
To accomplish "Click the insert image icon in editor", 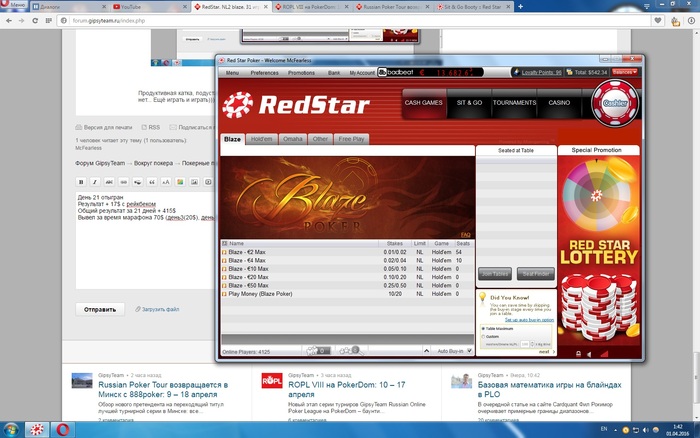I will (x=194, y=182).
